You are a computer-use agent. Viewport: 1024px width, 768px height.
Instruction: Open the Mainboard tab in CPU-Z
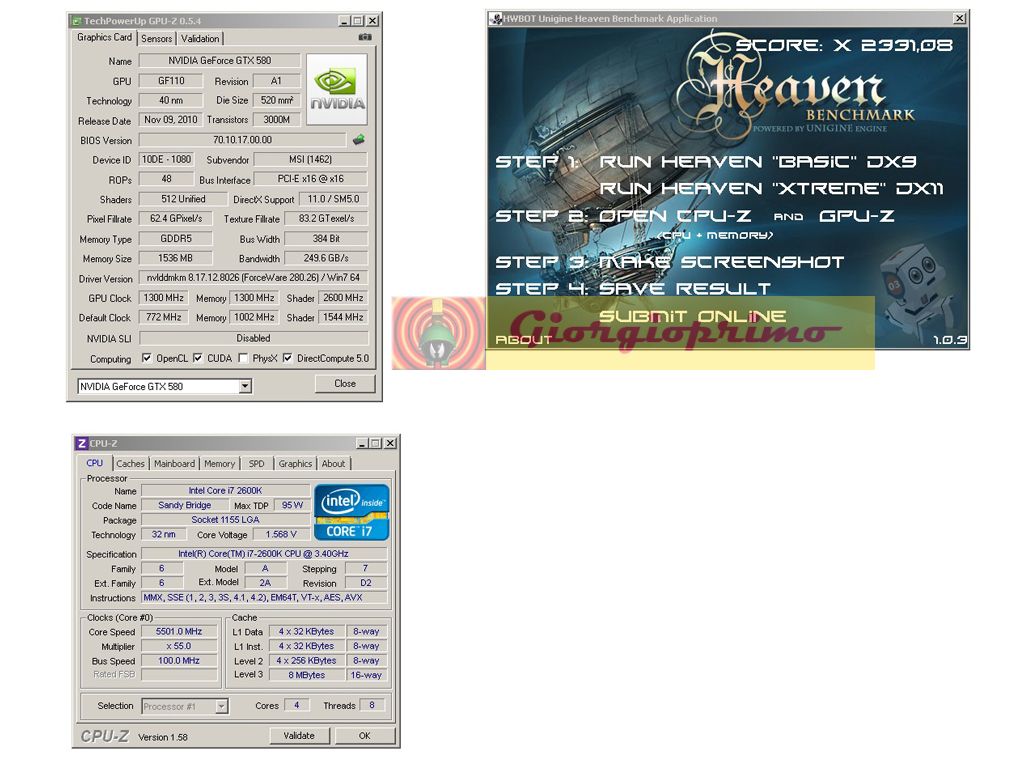(x=174, y=464)
